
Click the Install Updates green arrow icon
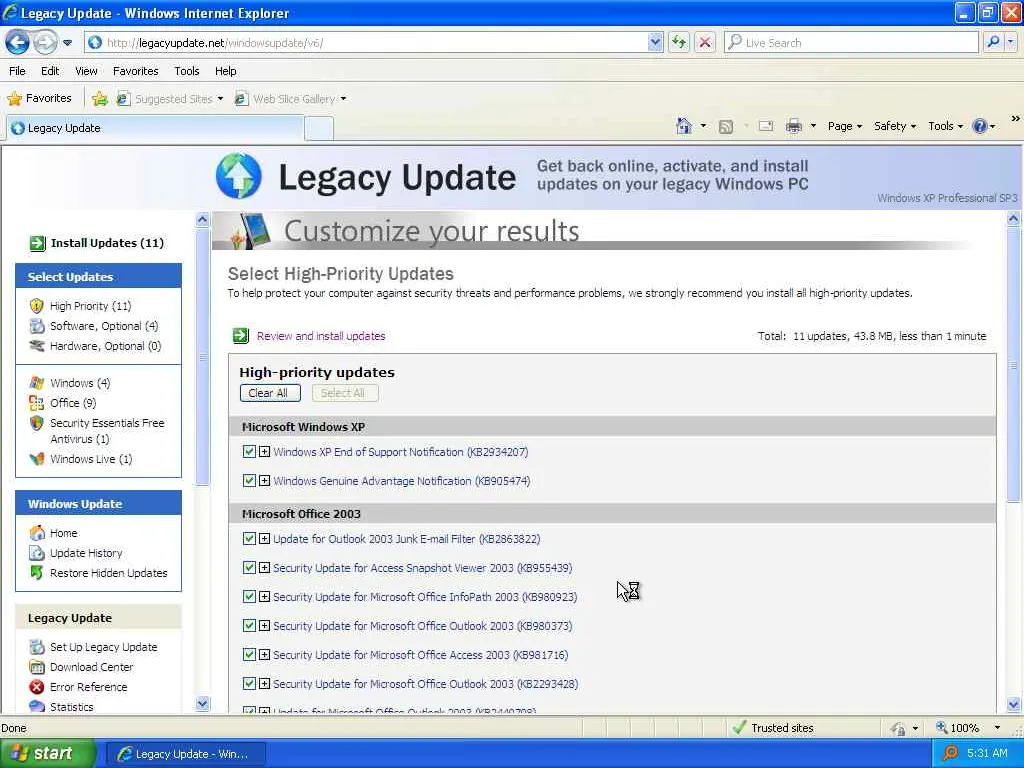pyautogui.click(x=37, y=244)
